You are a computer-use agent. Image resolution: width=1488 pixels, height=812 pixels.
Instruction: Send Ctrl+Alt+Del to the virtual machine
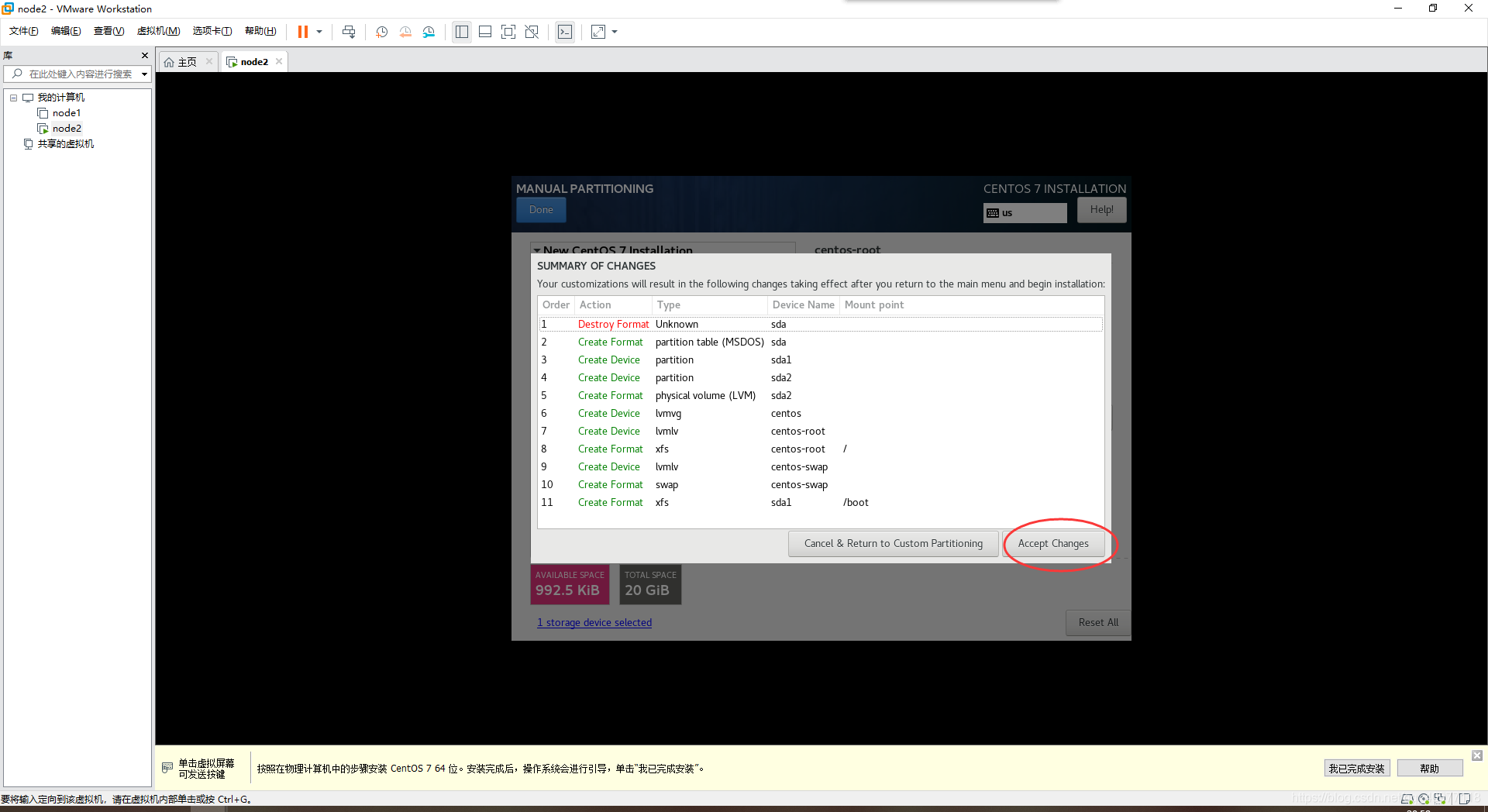point(349,32)
